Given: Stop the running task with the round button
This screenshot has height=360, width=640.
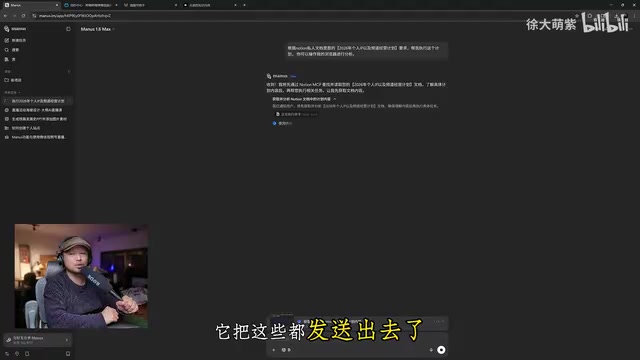Looking at the screenshot, I should [x=441, y=350].
